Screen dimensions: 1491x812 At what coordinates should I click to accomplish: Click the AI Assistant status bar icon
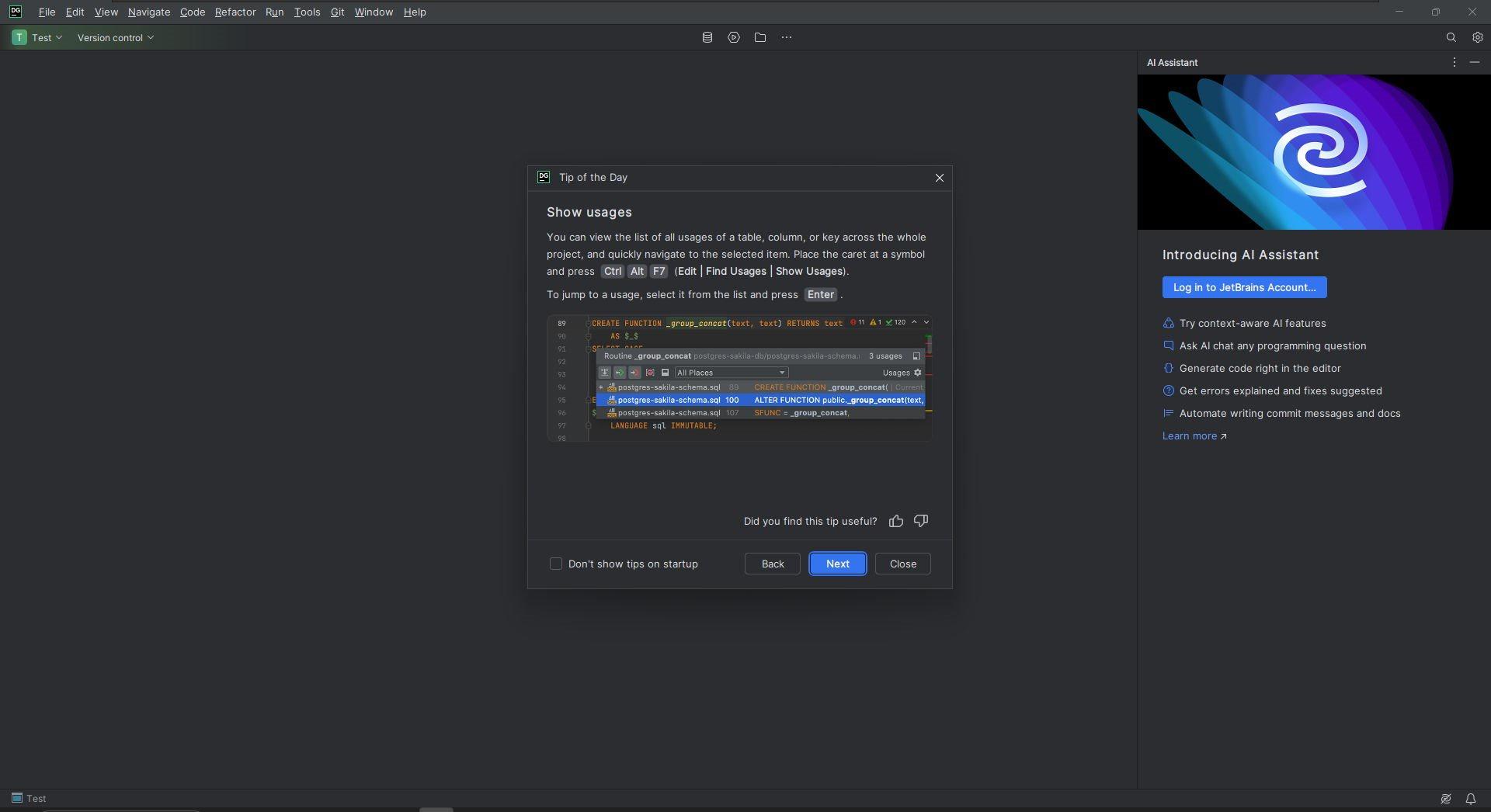tap(1445, 799)
